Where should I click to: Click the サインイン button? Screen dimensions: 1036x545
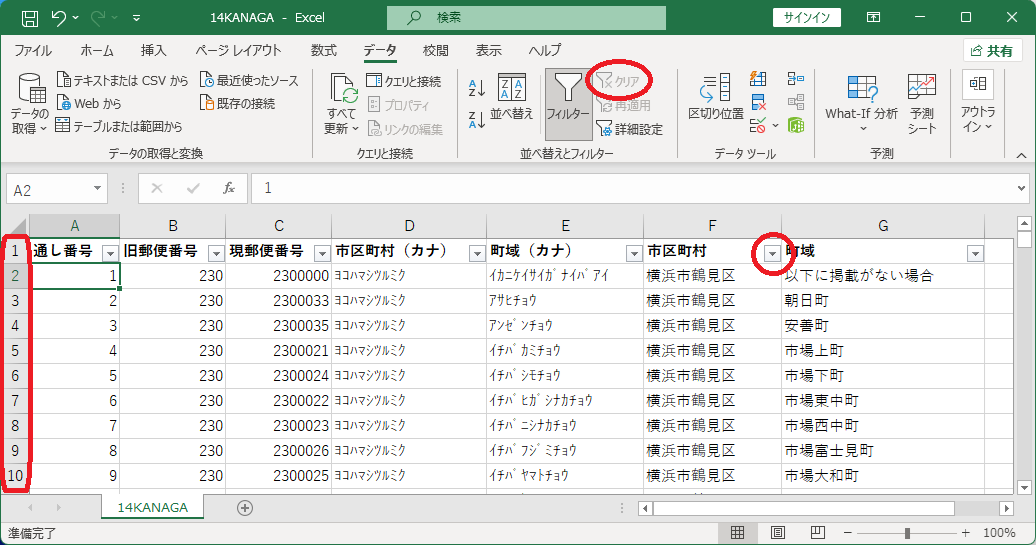[806, 18]
